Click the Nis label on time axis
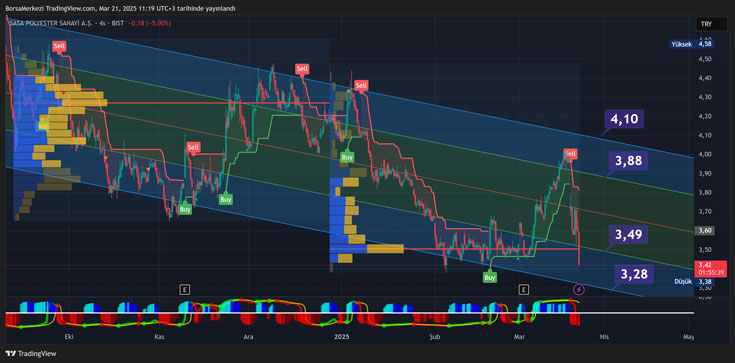Viewport: 735px width, 363px height. [605, 337]
